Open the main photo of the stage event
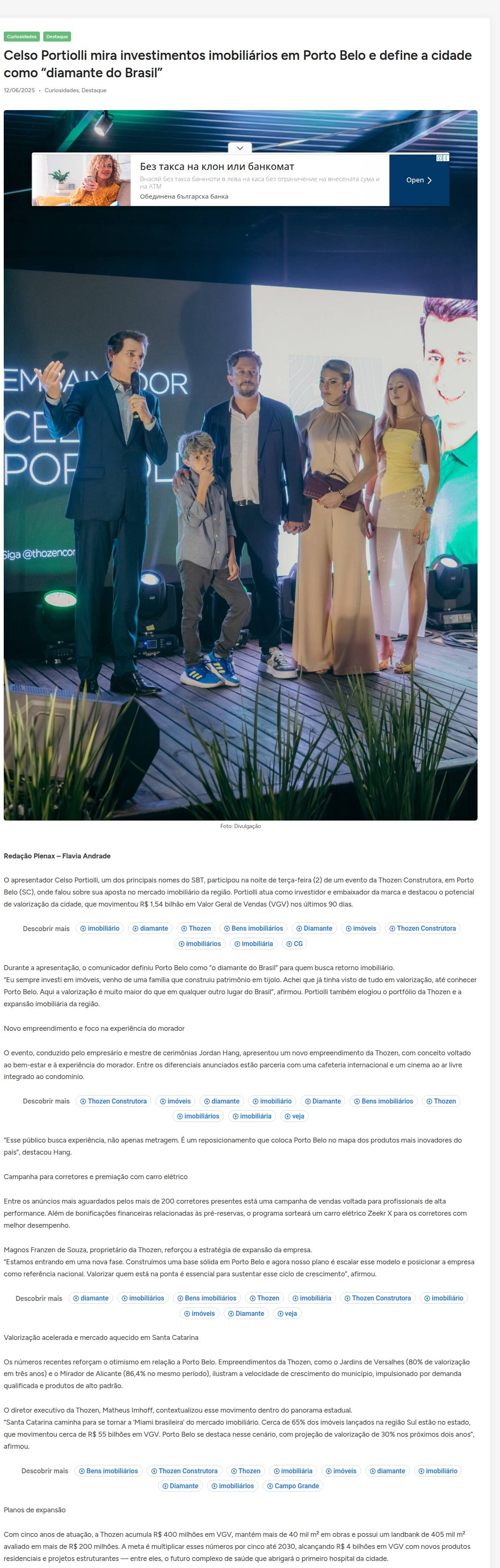This screenshot has width=500, height=1568. [241, 465]
